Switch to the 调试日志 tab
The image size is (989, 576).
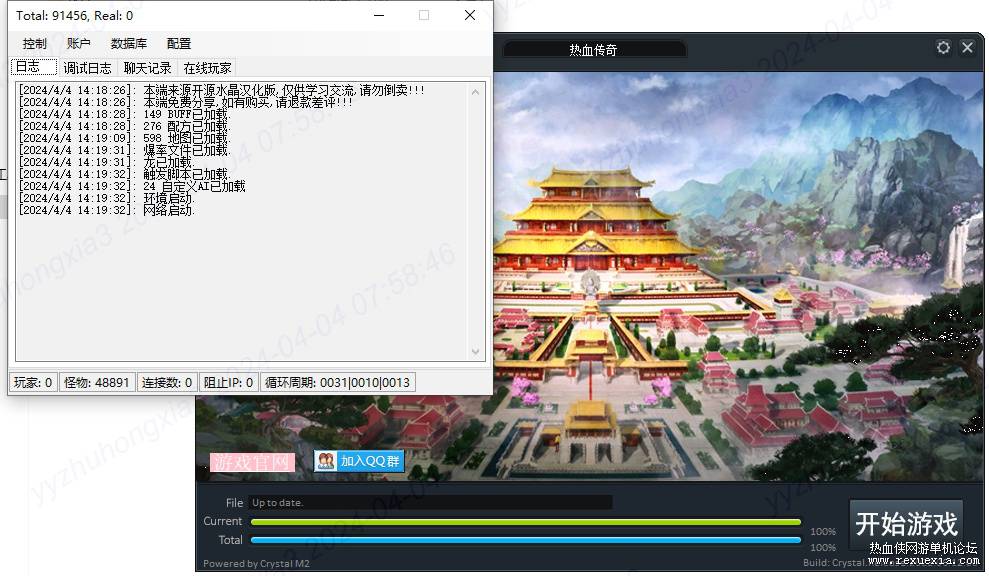(x=87, y=68)
